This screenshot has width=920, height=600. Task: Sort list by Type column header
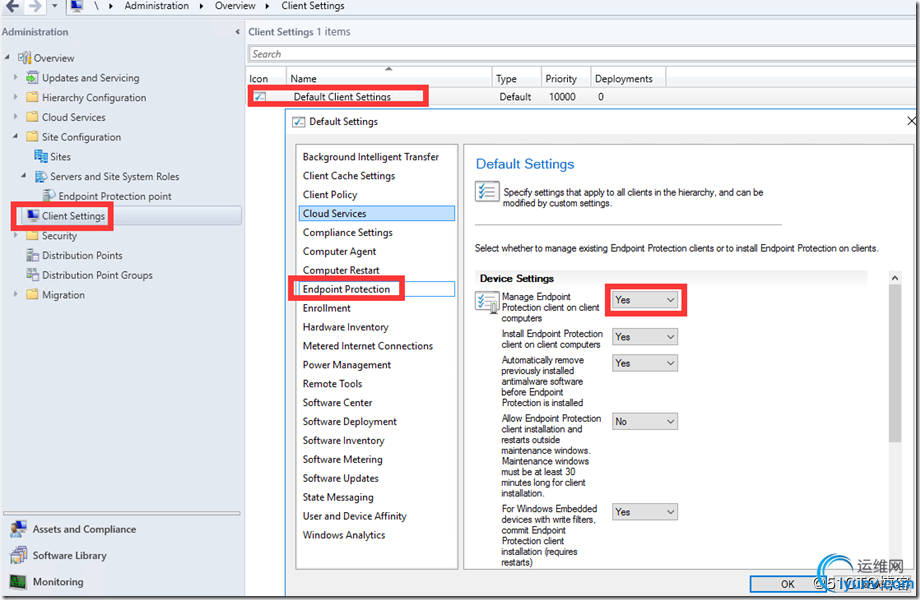(x=516, y=78)
